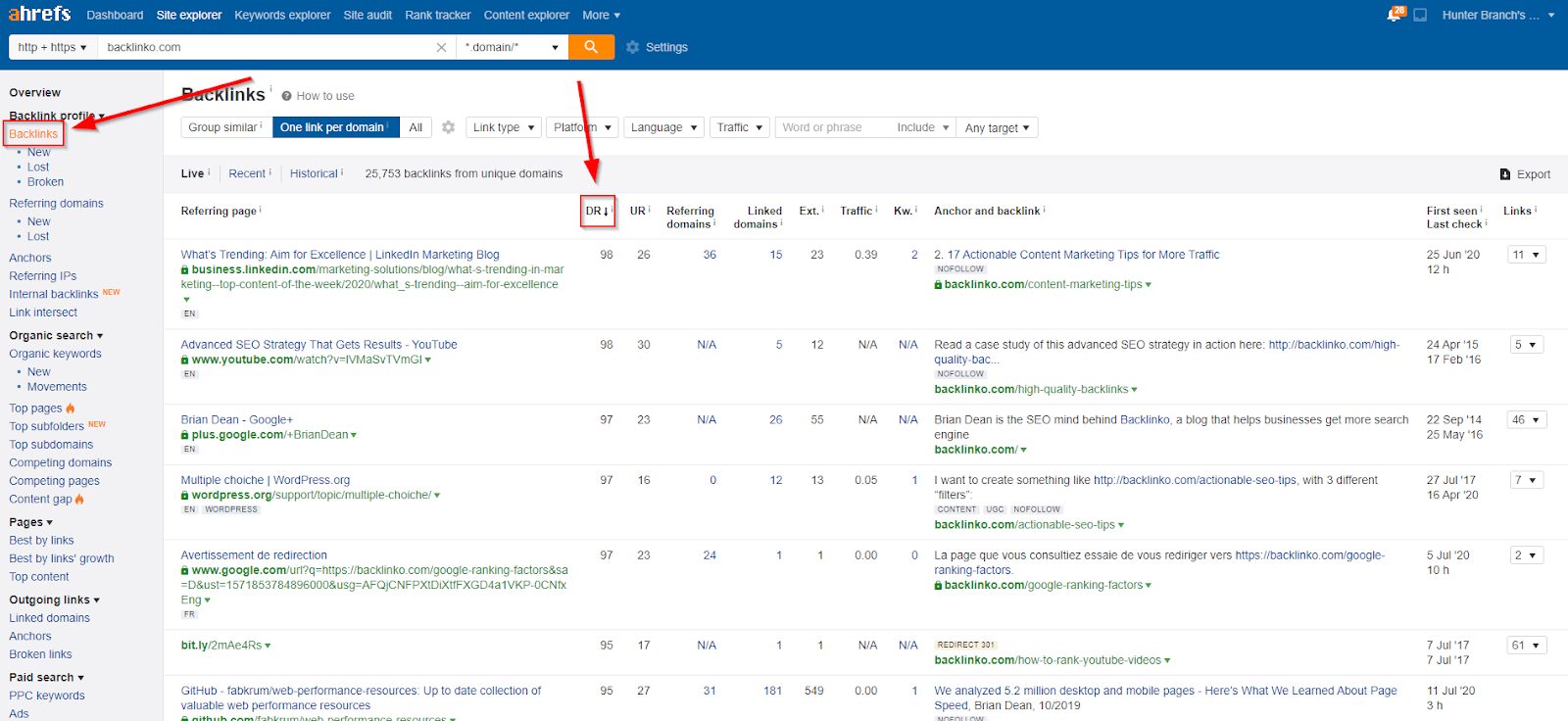Open the protocol http + https dropdown
The height and width of the screenshot is (721, 1568).
coord(53,47)
